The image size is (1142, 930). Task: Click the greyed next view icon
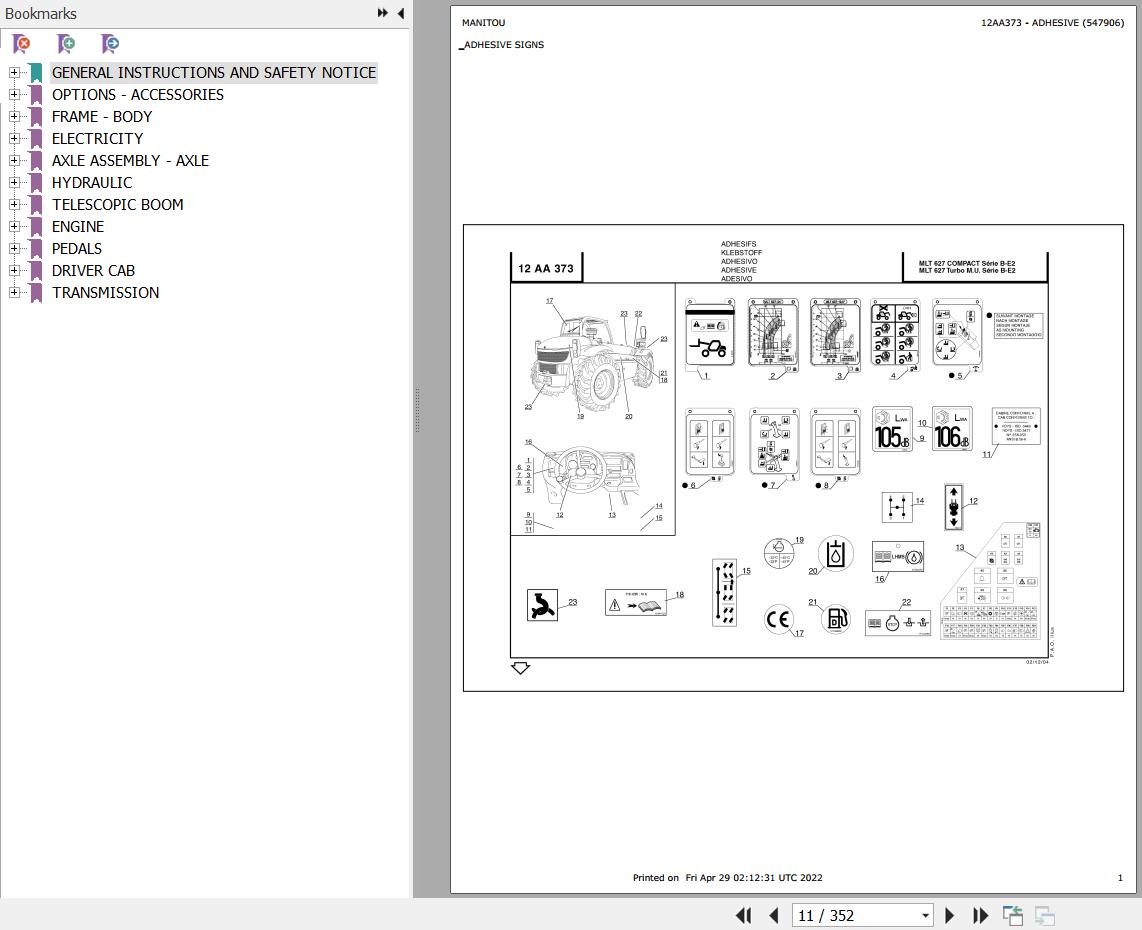click(x=1044, y=915)
